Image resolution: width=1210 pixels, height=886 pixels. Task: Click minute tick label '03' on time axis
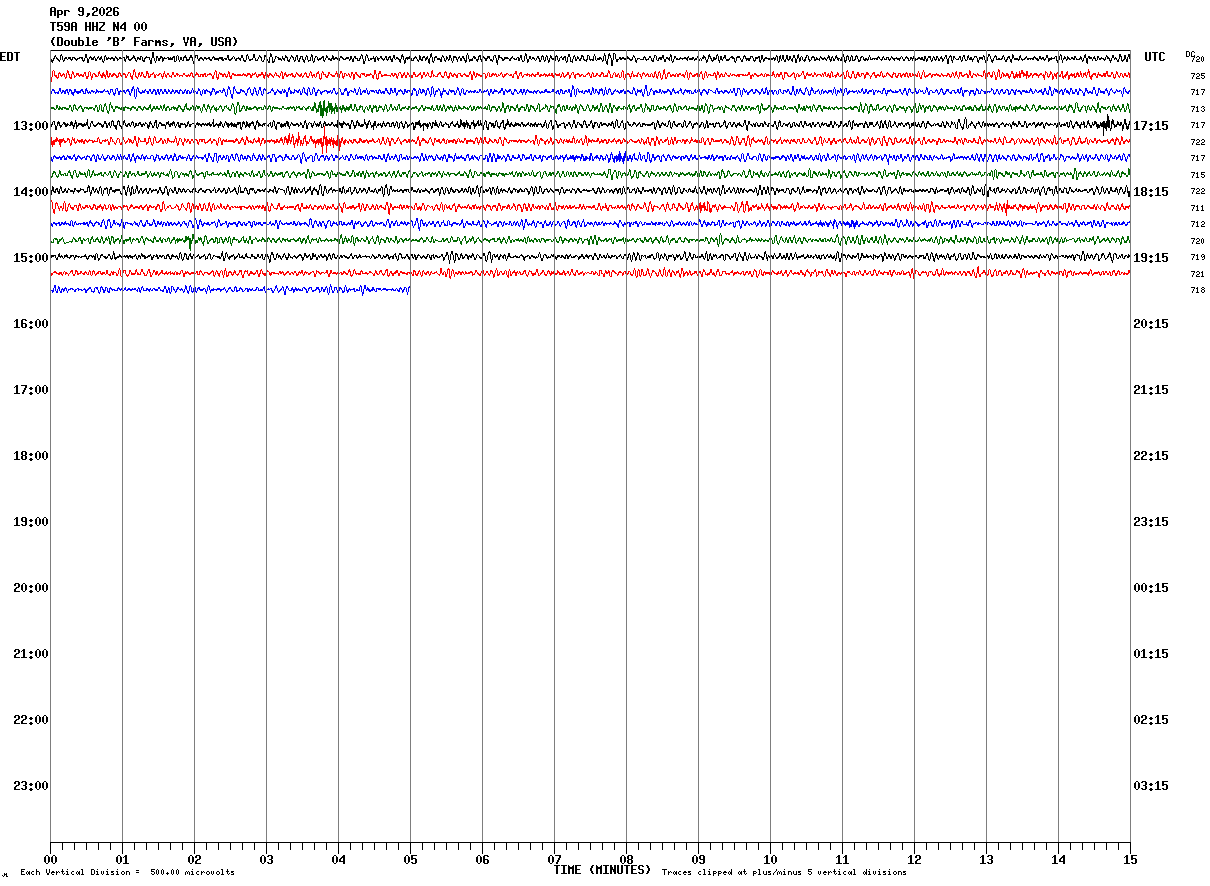266,860
